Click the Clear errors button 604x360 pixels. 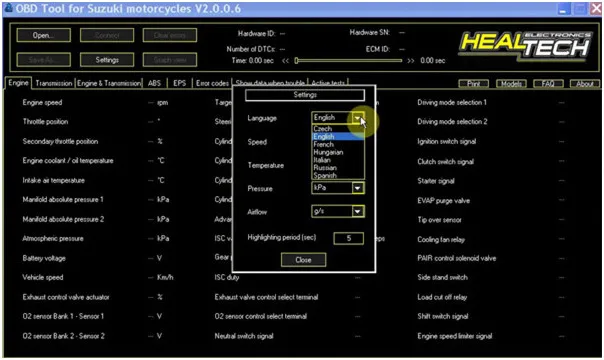click(x=170, y=35)
